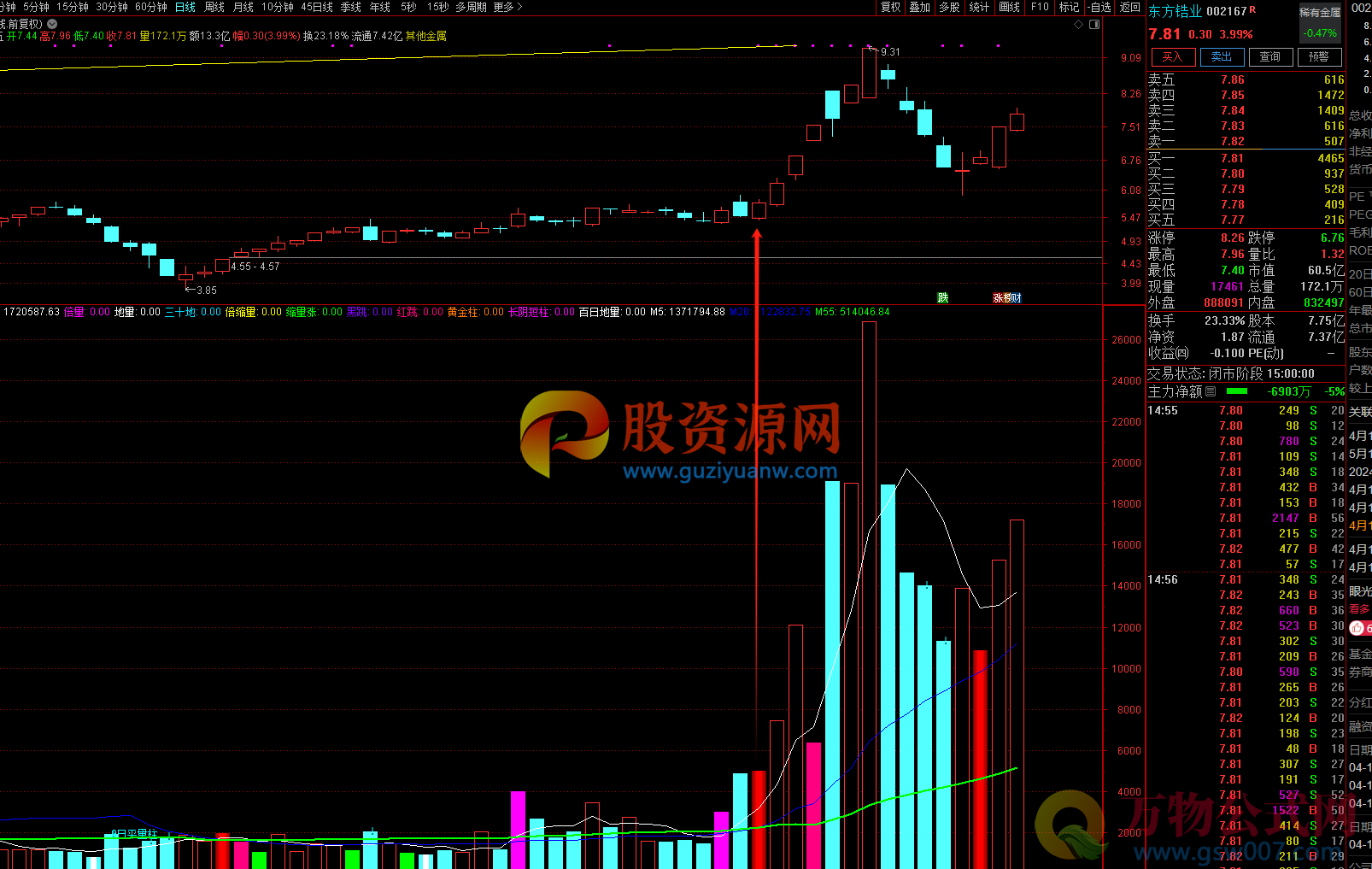This screenshot has width=1372, height=869.
Task: Switch to the 10分钟 period tab
Action: pyautogui.click(x=278, y=7)
